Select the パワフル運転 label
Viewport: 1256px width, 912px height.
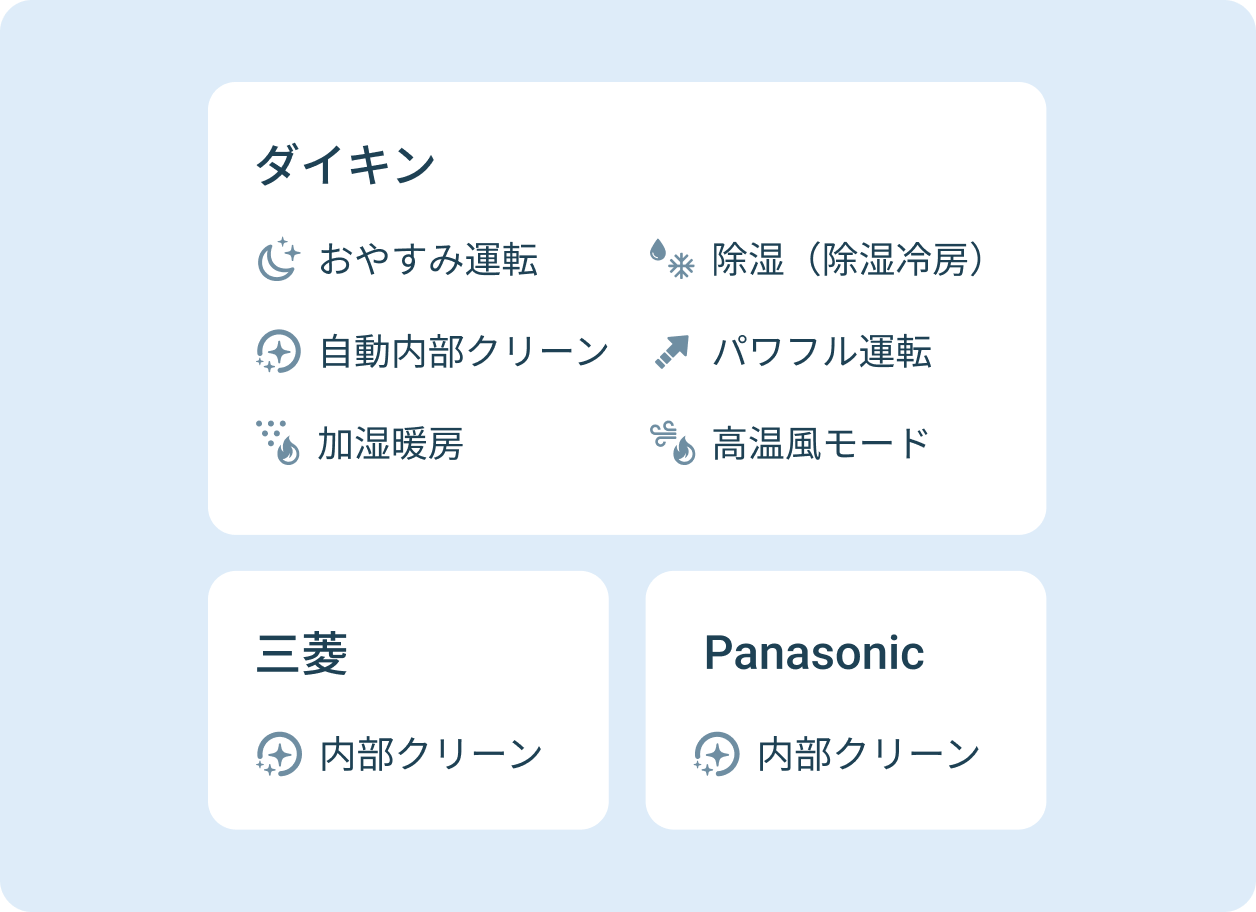point(822,351)
